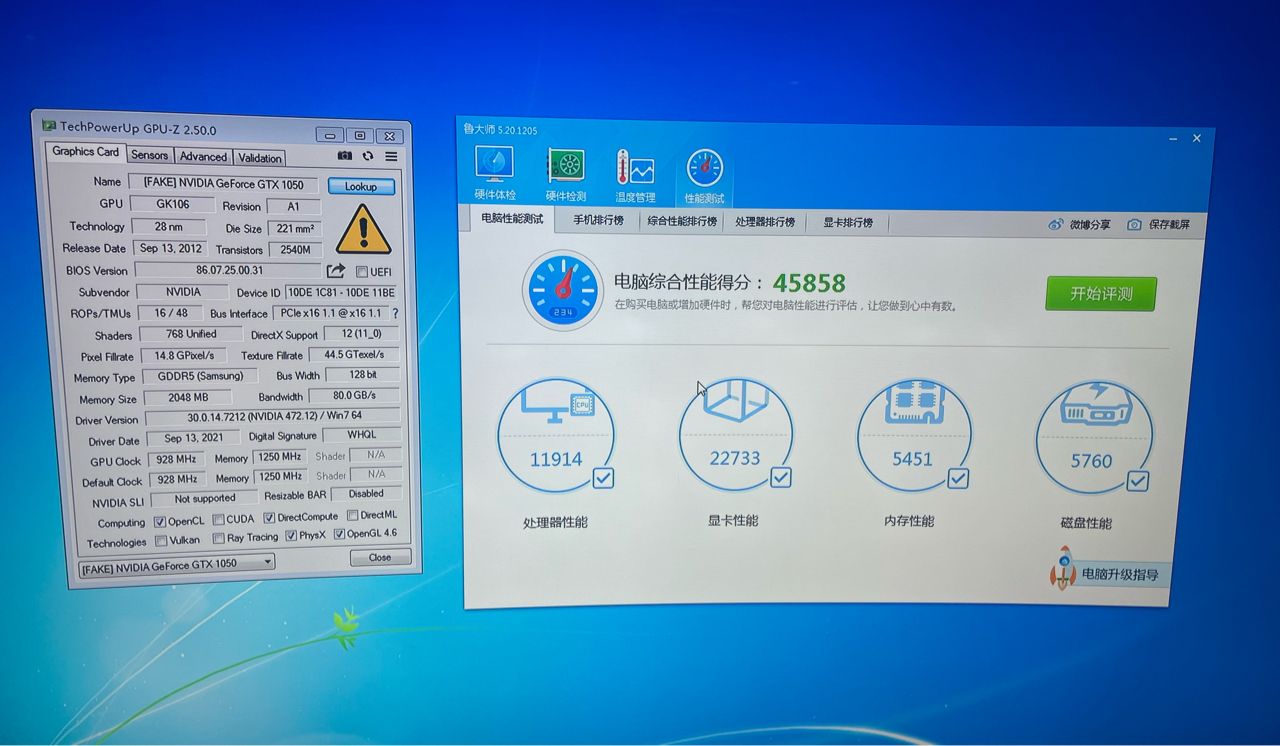Screen dimensions: 1280x746
Task: Toggle the PhysX checkbox
Action: coord(291,536)
